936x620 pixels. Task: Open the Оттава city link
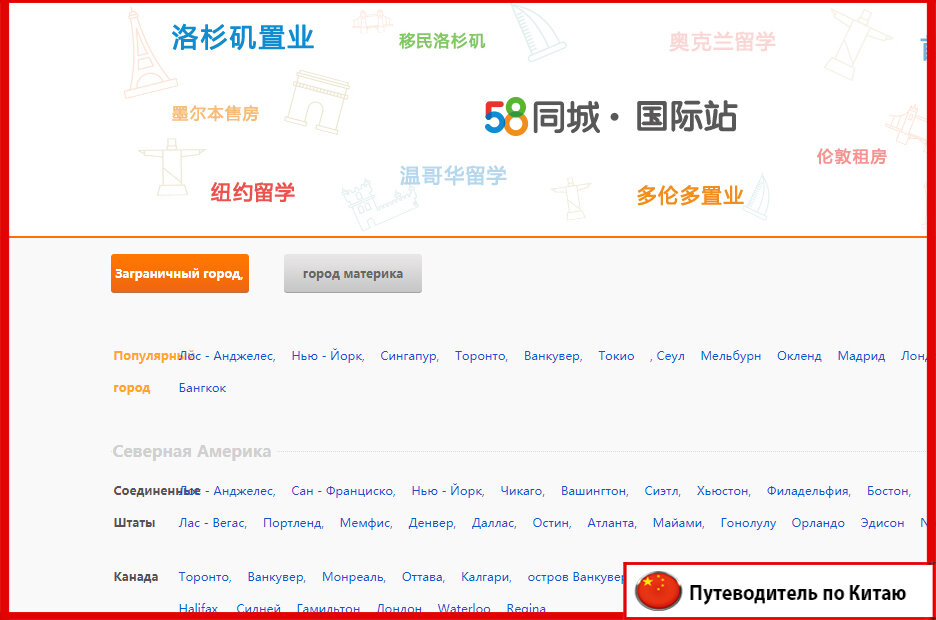(x=423, y=577)
